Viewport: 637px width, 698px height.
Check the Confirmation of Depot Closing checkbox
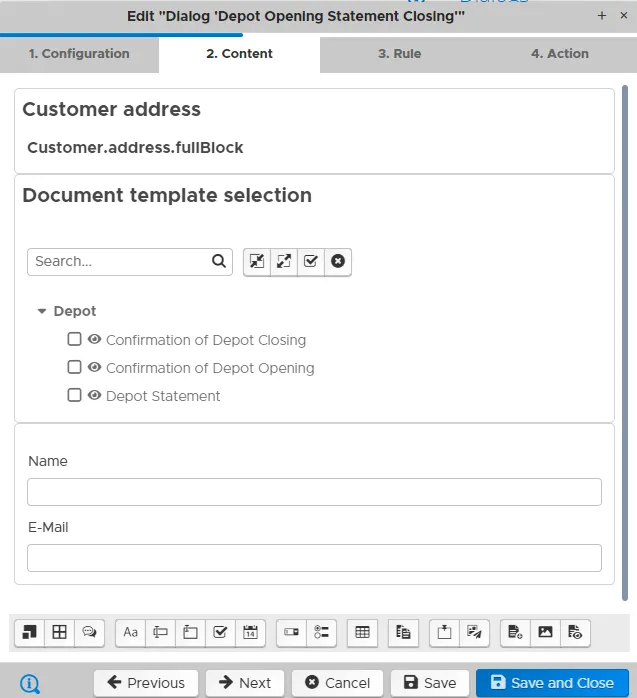click(x=74, y=339)
